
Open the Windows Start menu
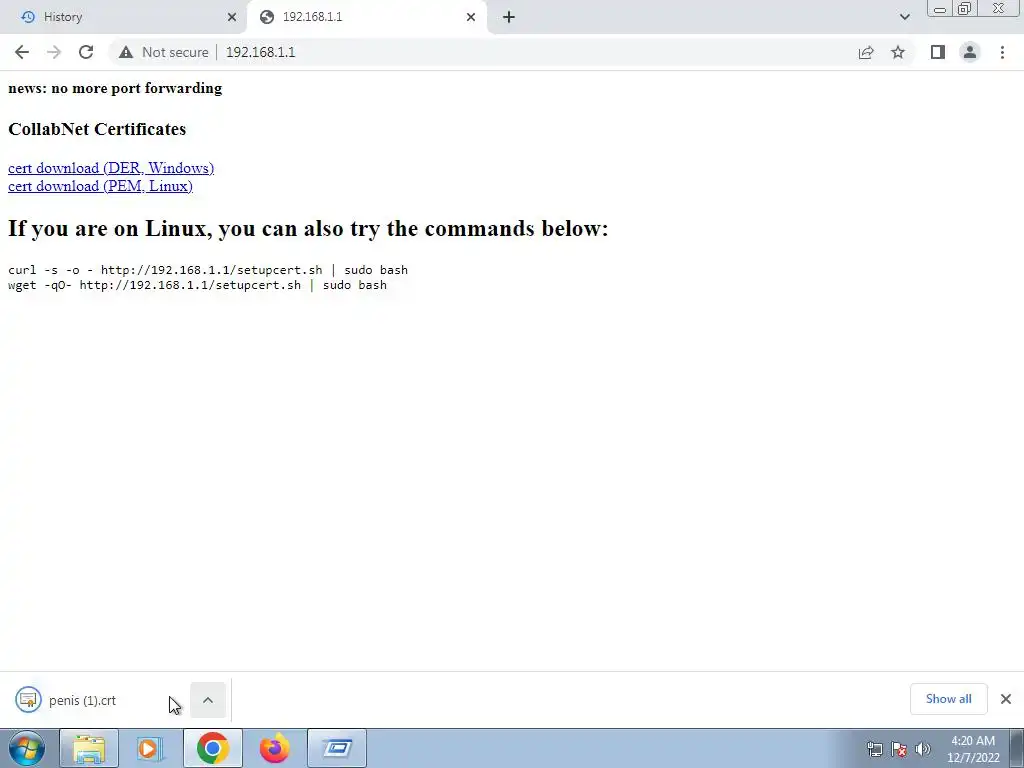tap(27, 748)
